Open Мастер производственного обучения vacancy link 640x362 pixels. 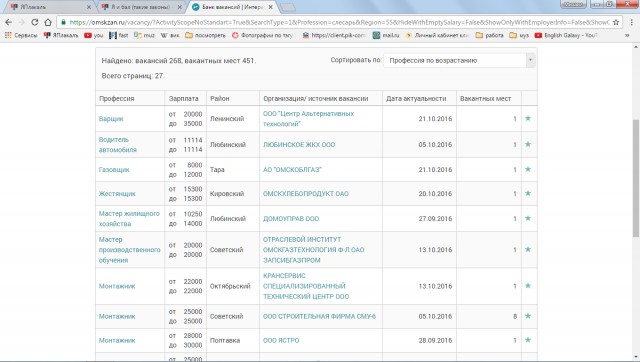coord(129,249)
